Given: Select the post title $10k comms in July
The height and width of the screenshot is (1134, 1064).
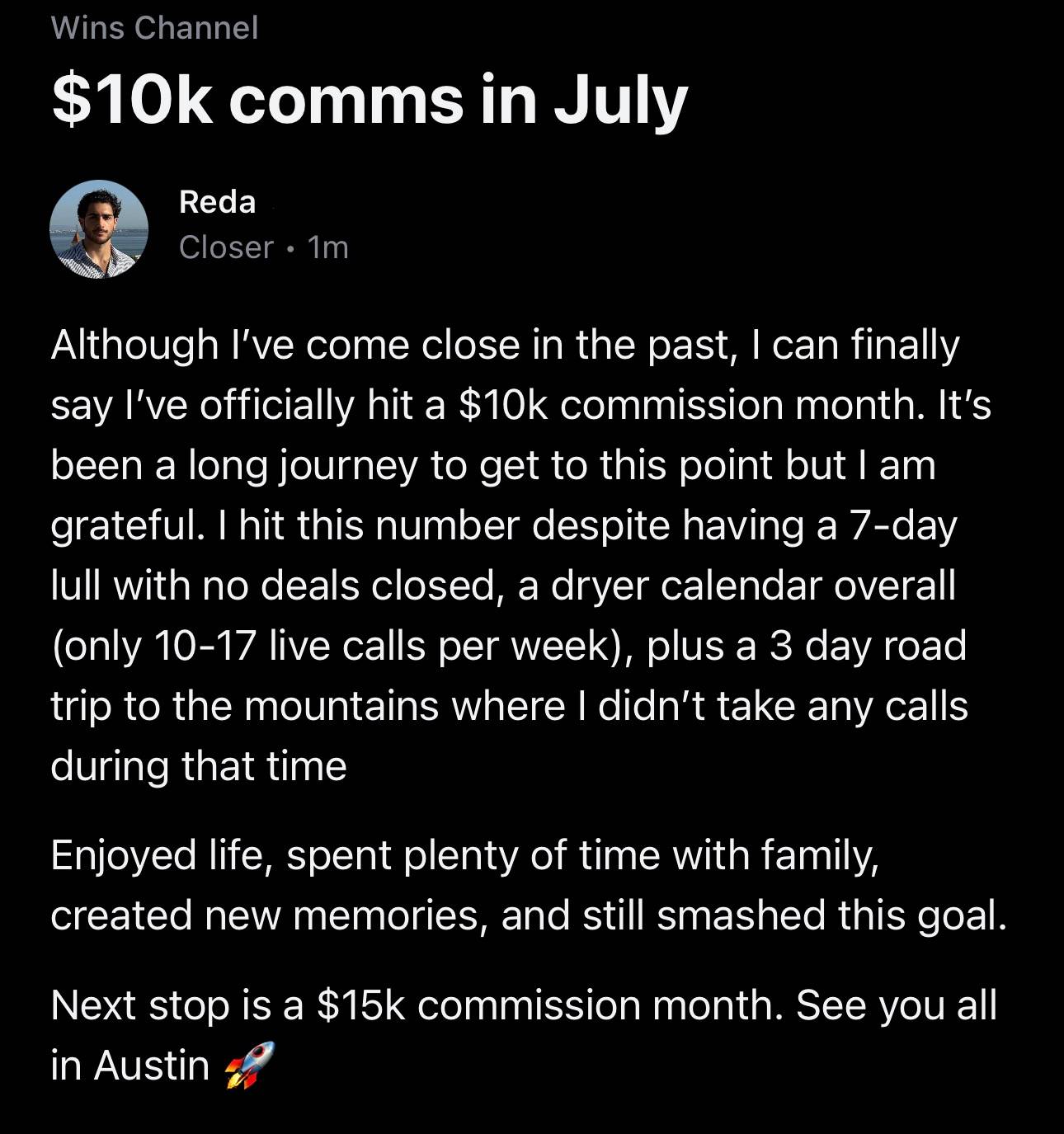Looking at the screenshot, I should pyautogui.click(x=369, y=101).
